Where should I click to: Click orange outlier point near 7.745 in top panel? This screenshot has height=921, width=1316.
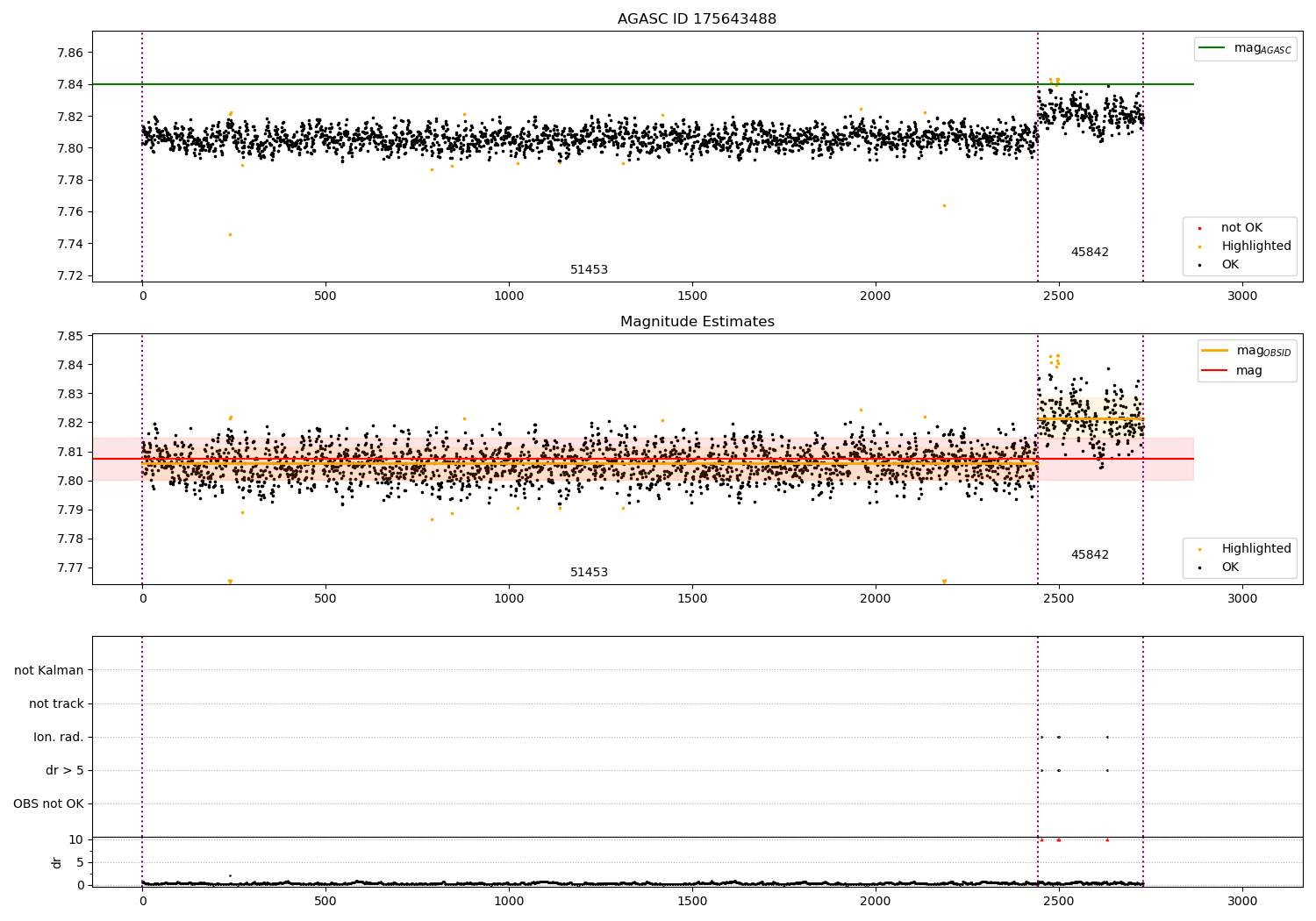(x=230, y=234)
